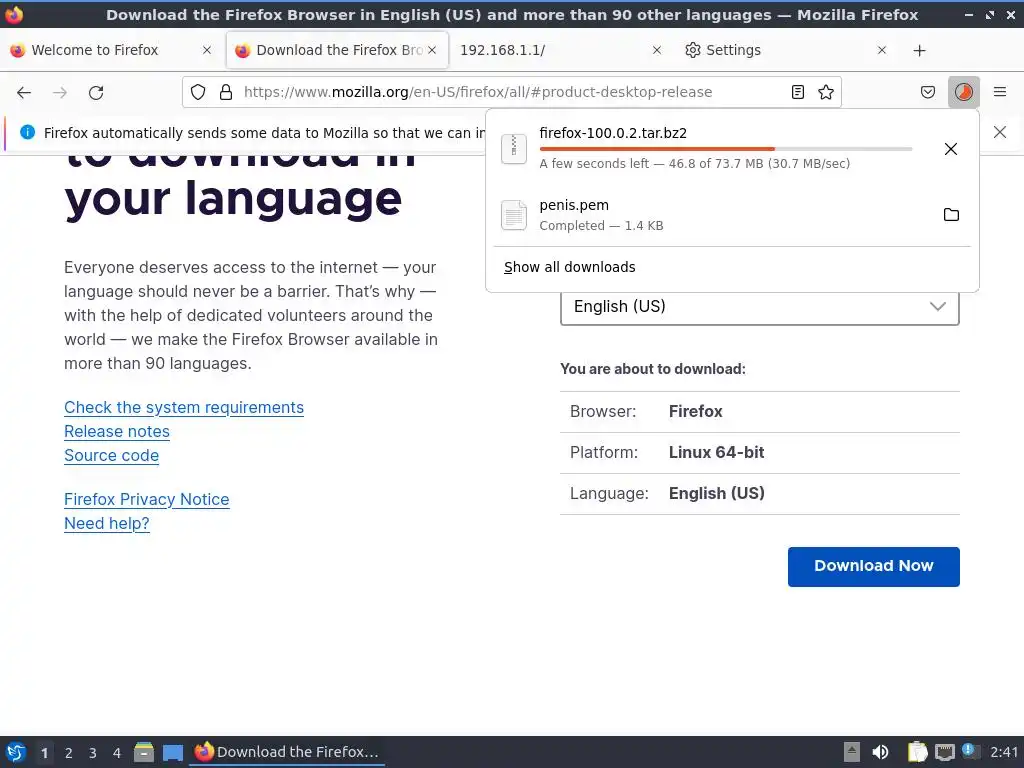Click the clipboard tray icon
1024x768 pixels.
click(917, 752)
